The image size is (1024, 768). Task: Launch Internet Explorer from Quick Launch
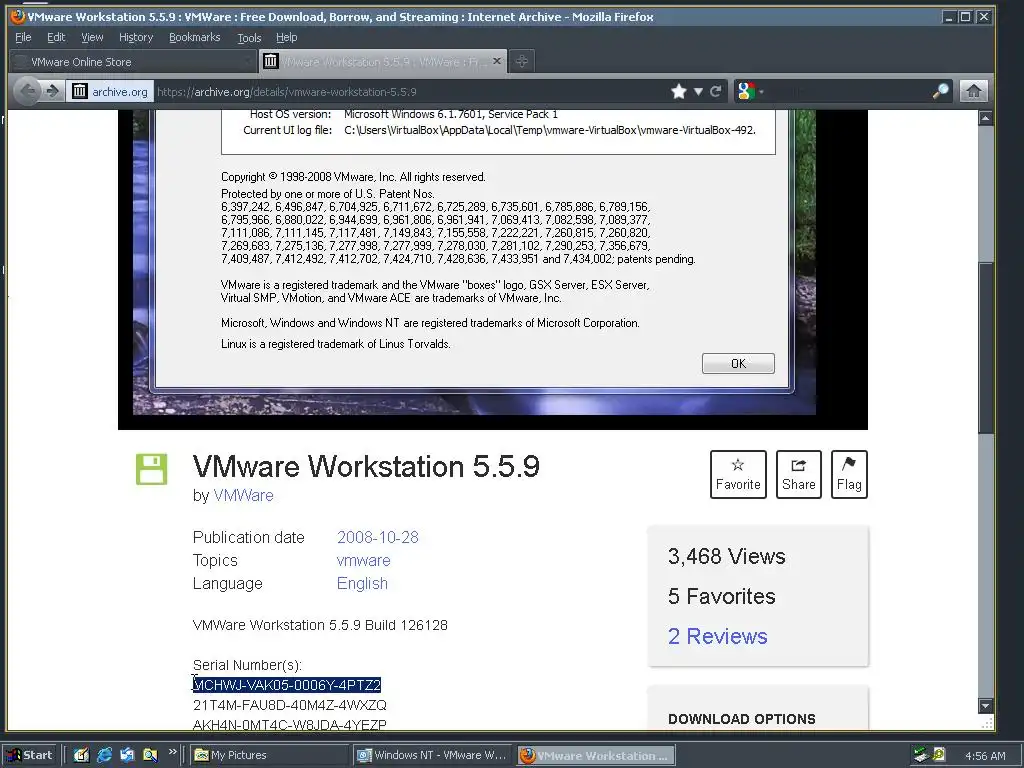click(104, 755)
